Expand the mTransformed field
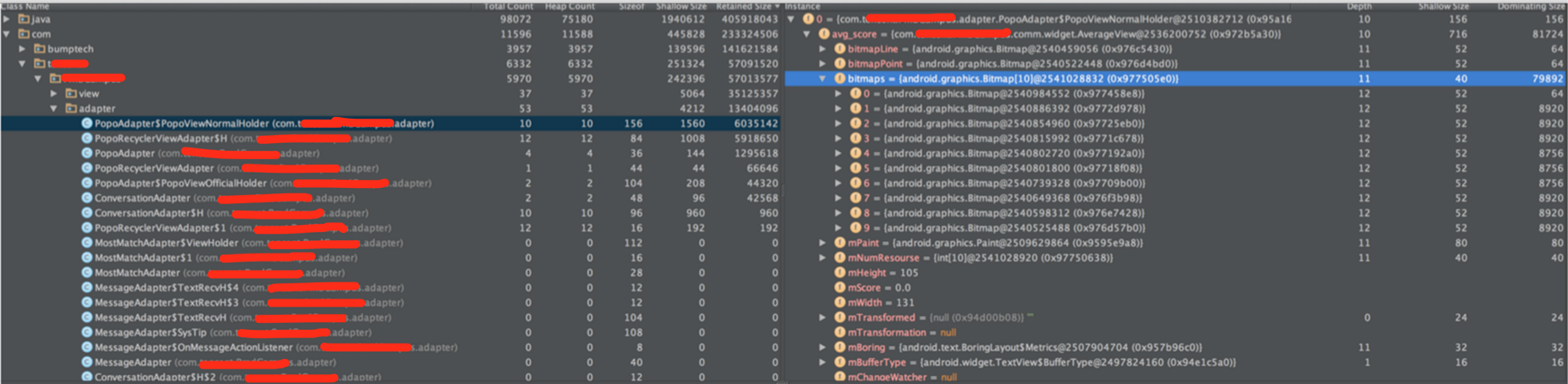Screen dimensions: 1568x384 [x=822, y=317]
